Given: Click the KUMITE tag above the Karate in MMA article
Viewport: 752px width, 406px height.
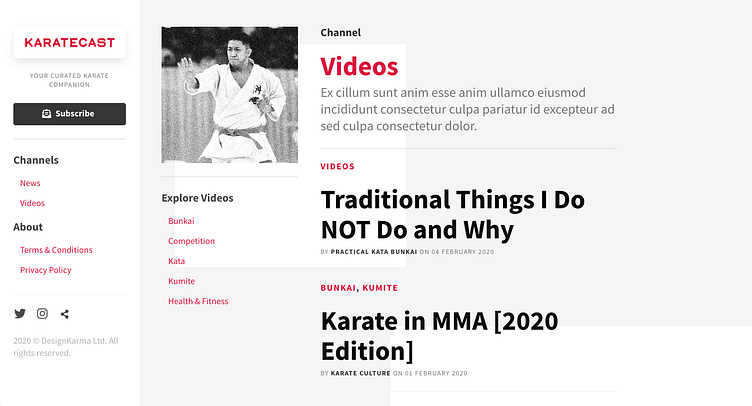Looking at the screenshot, I should 380,288.
